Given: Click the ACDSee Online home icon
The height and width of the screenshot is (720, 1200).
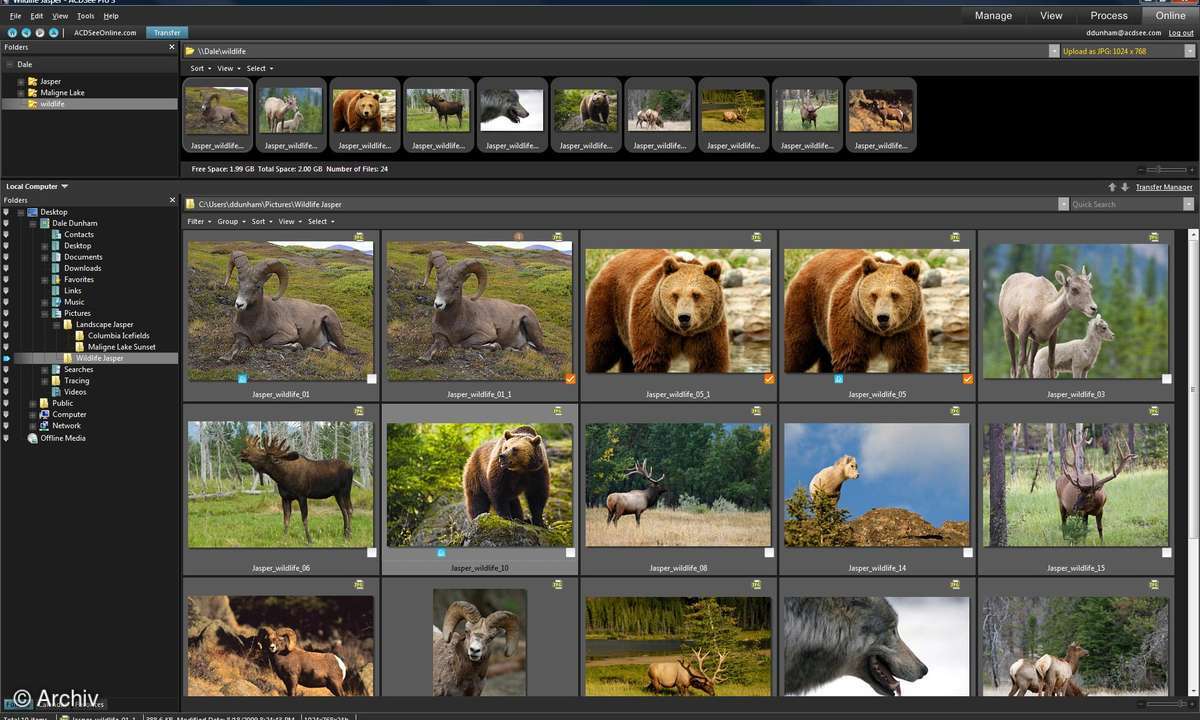Looking at the screenshot, I should (12, 33).
